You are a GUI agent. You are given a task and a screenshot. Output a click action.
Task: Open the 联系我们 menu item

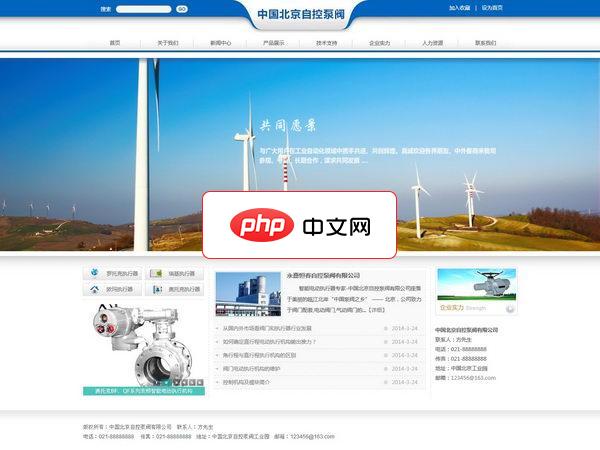[x=484, y=43]
